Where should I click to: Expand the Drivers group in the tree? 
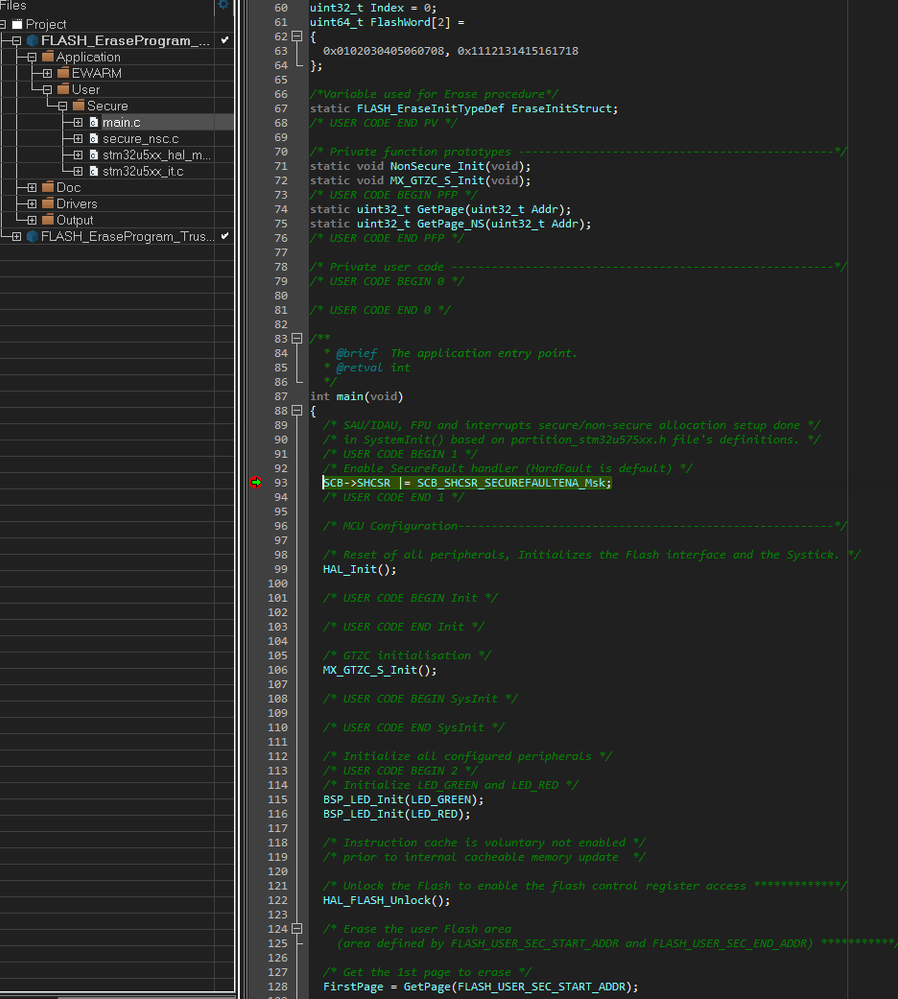click(33, 203)
